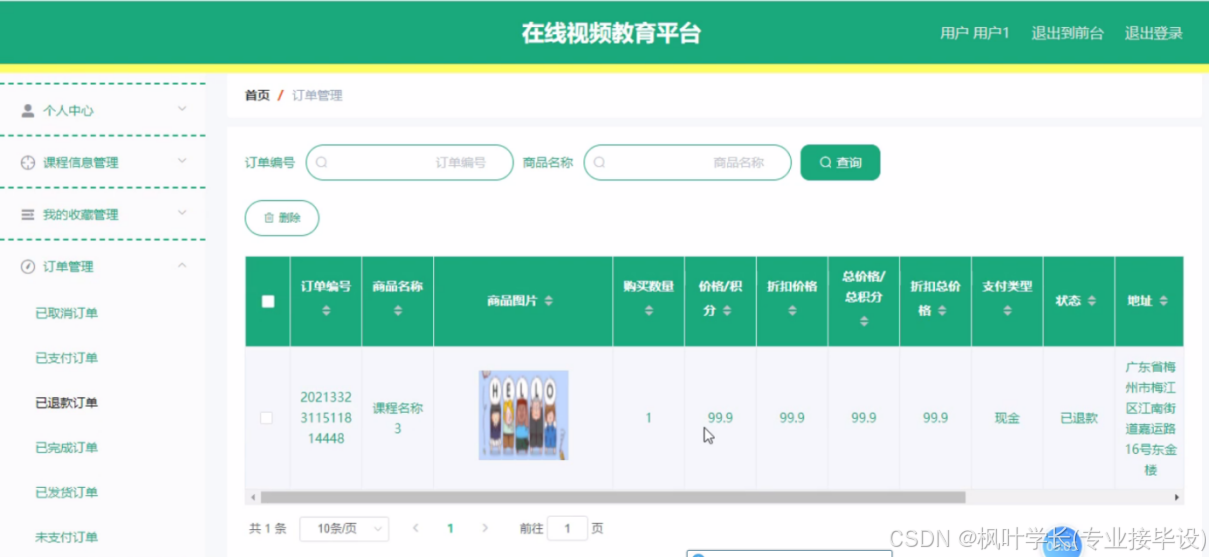Click 用户 用户1 in header

pyautogui.click(x=974, y=33)
